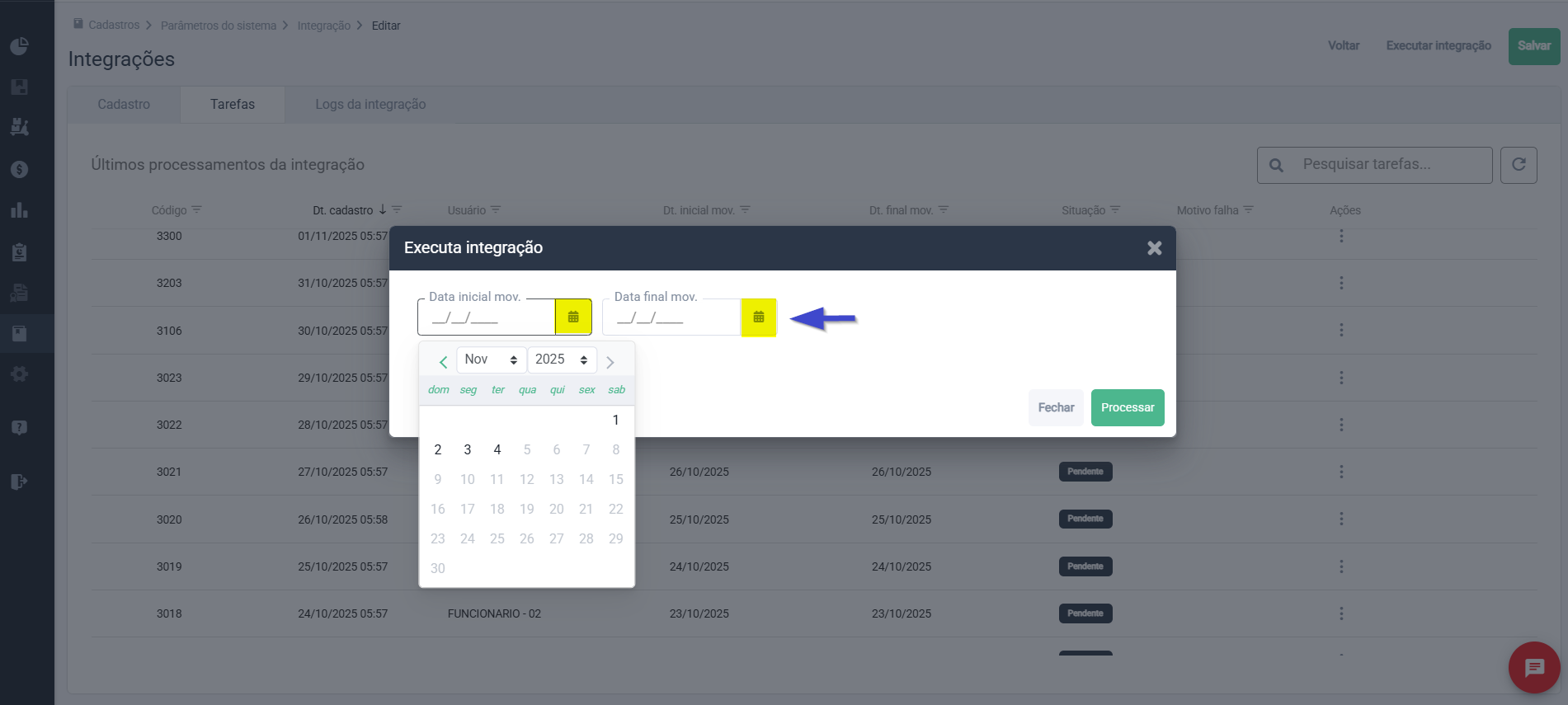Screen dimensions: 1568x705
Task: Filter the Dt. final mov. column
Action: click(944, 209)
